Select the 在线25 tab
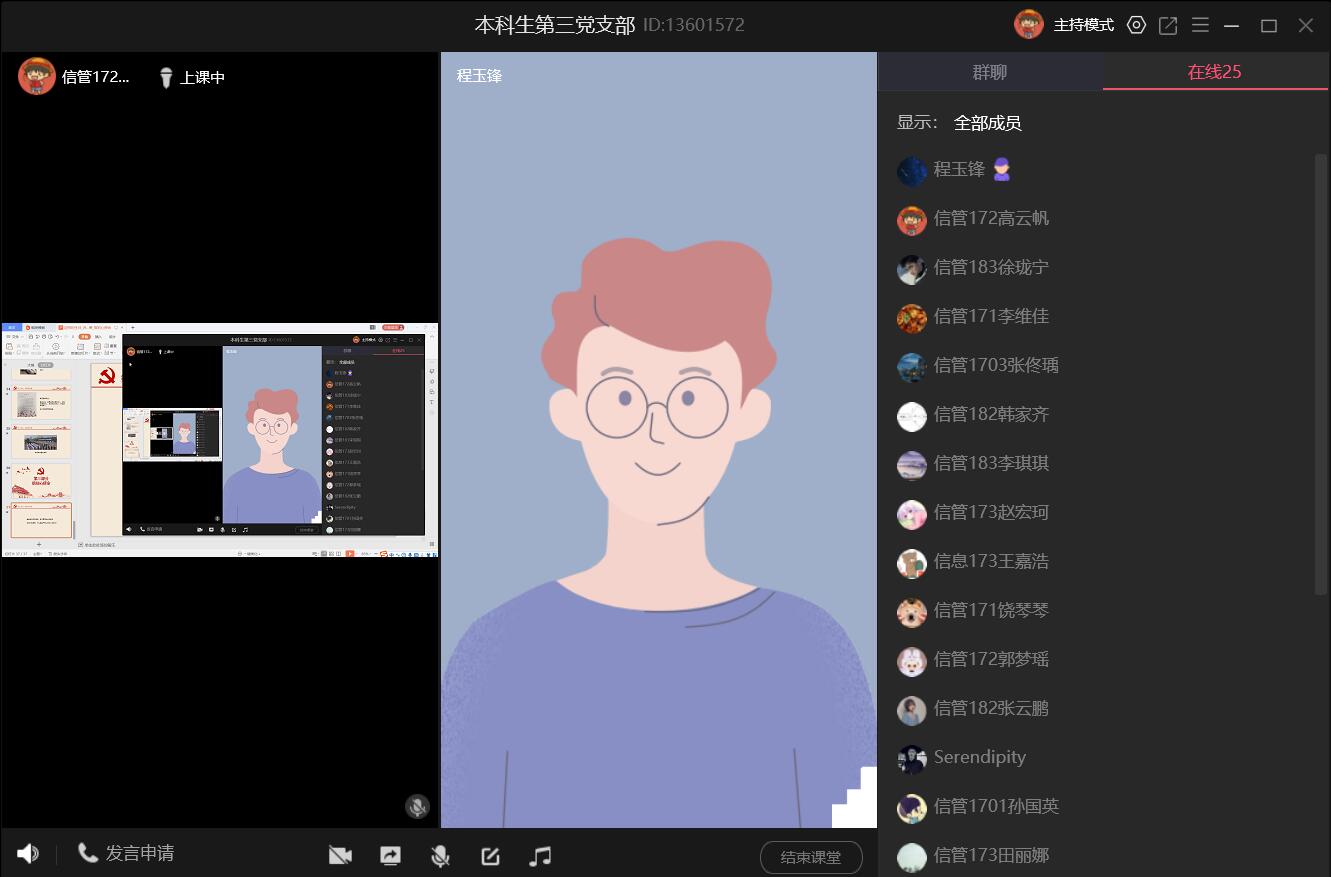The height and width of the screenshot is (877, 1331). pos(1214,72)
